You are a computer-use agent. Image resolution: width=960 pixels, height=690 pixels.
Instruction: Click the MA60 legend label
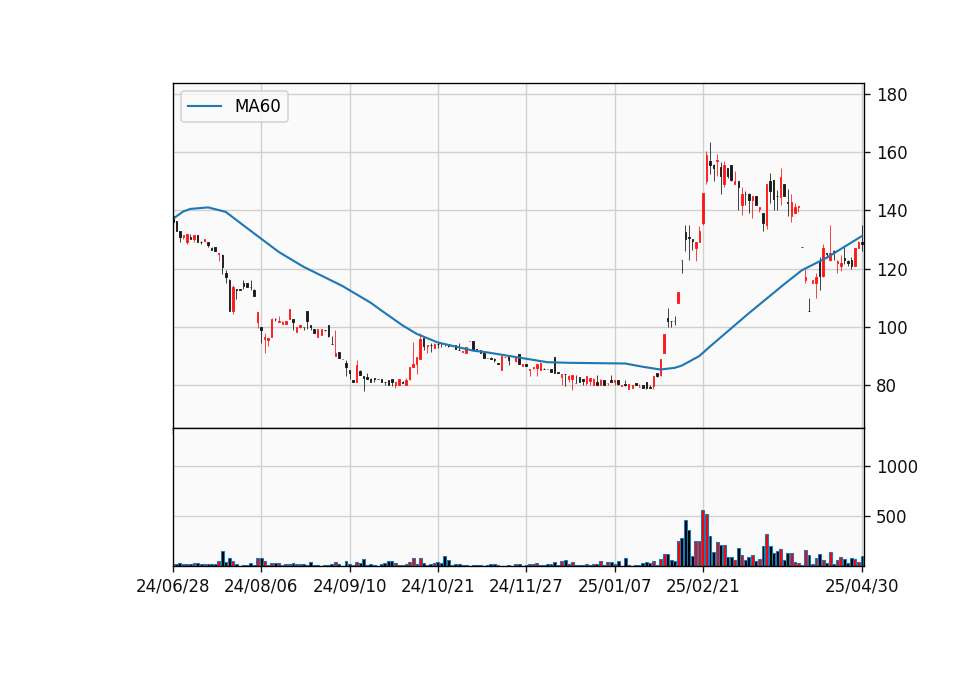click(x=257, y=106)
